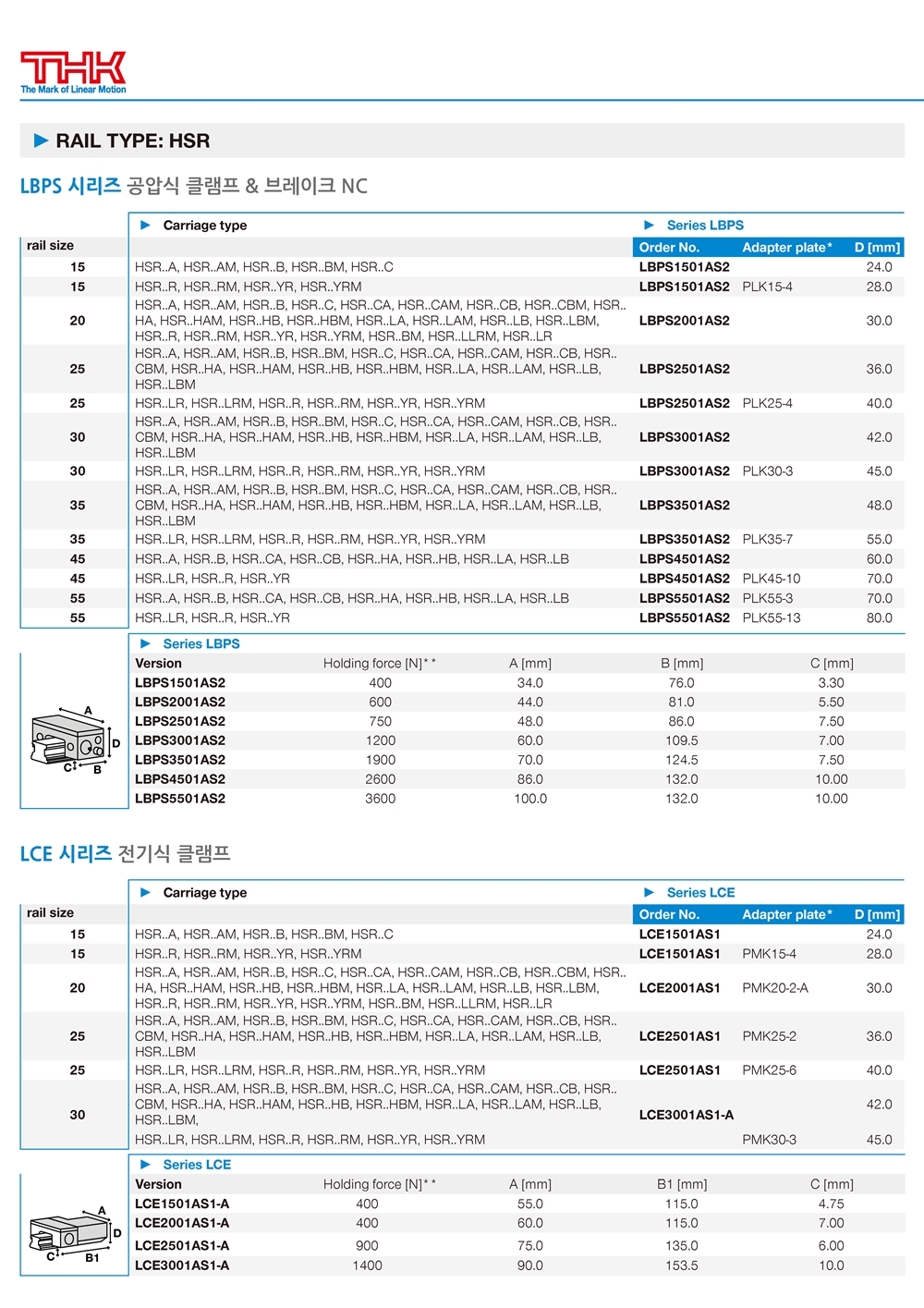The height and width of the screenshot is (1308, 924).
Task: Click LBPS3501AS2 in the row with holding force 1900
Action: pos(180,760)
